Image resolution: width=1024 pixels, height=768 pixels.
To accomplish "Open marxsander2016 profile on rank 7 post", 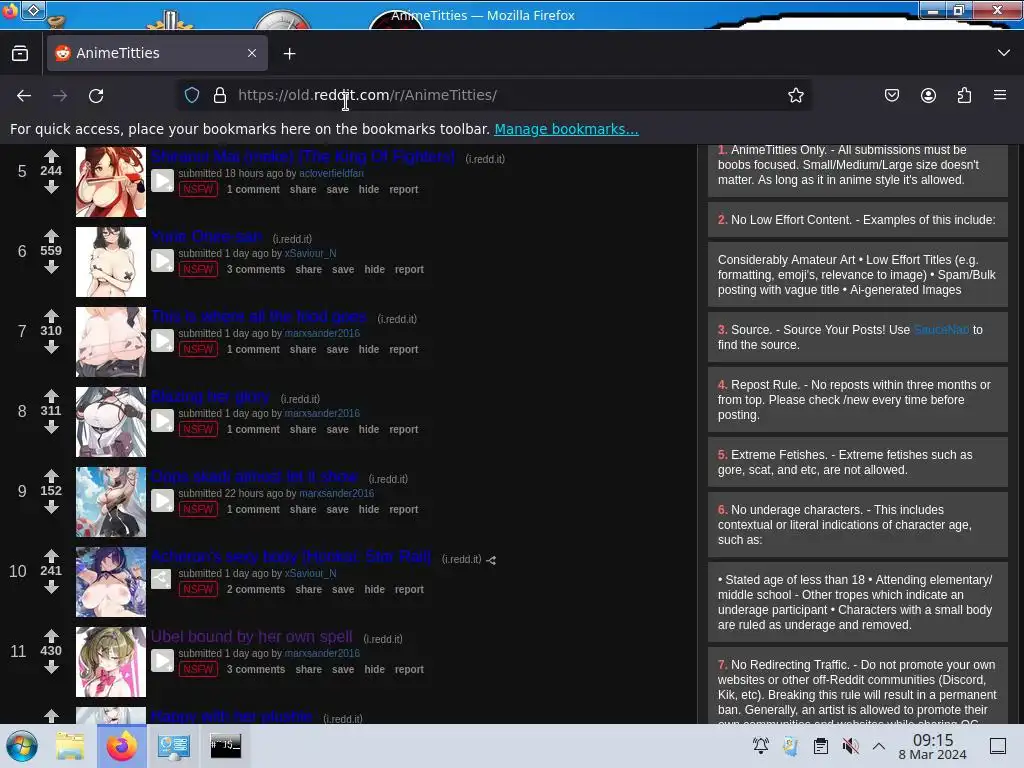I will point(322,333).
